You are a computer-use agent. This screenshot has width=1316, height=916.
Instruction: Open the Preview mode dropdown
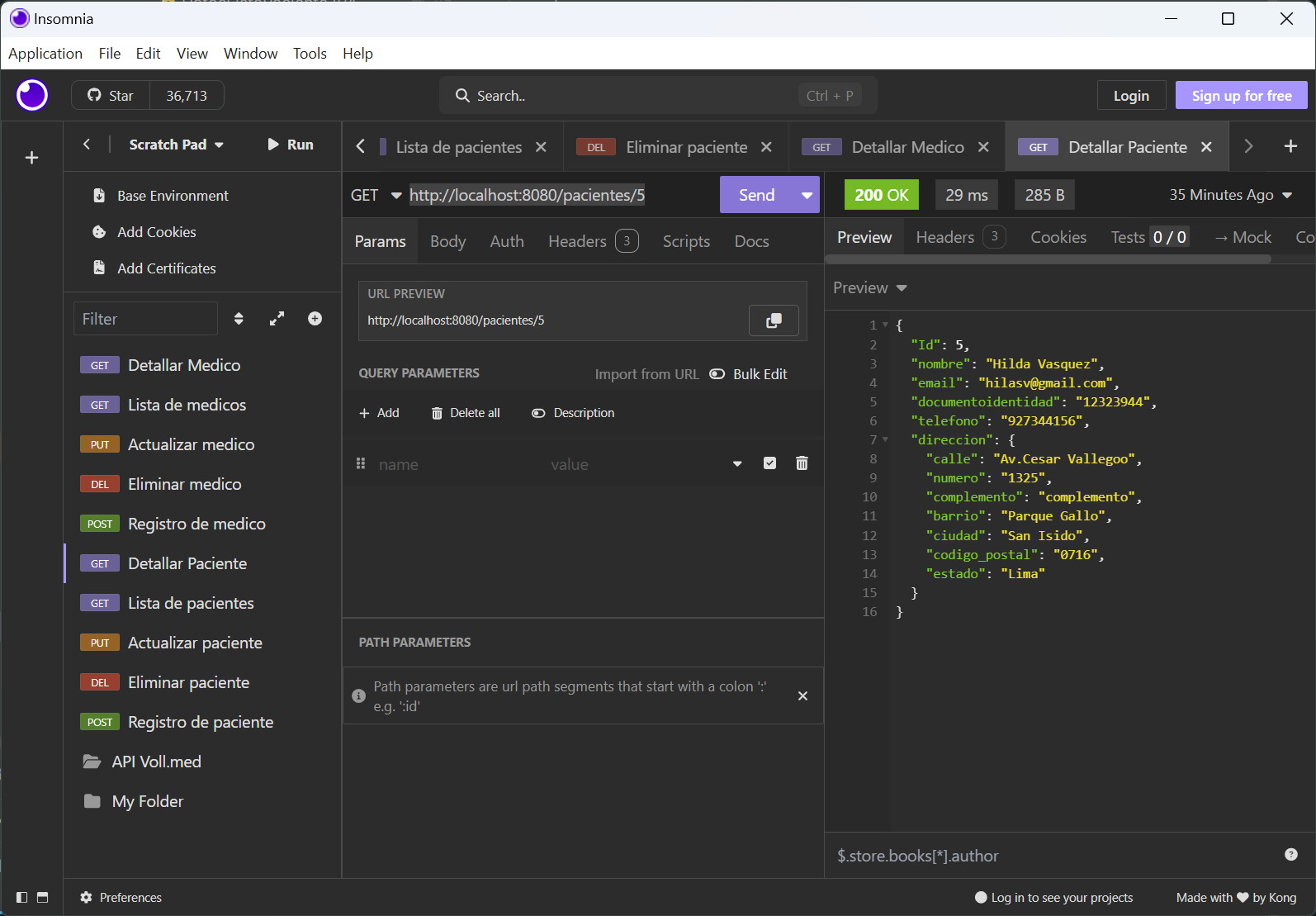click(x=869, y=287)
